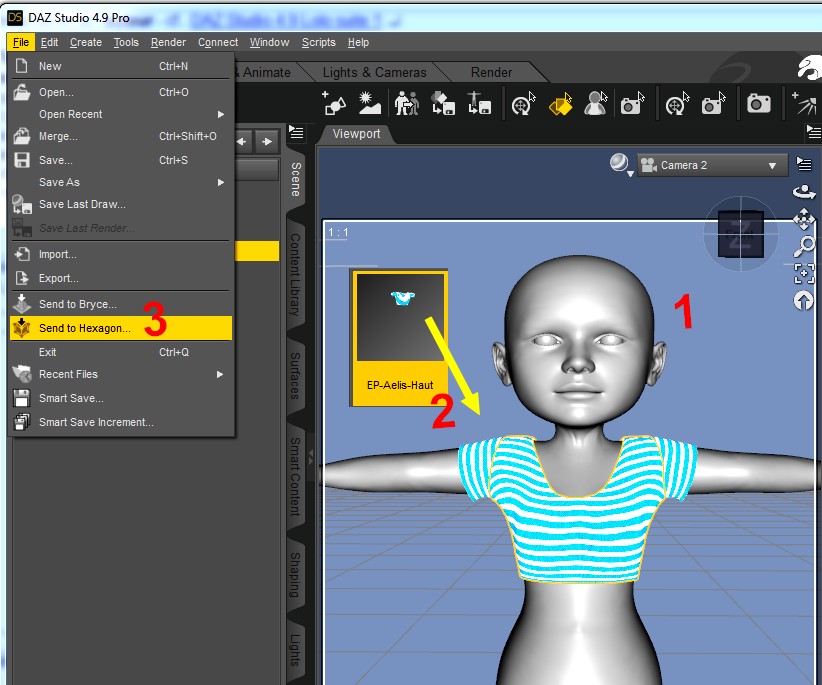Open the Edit menu

point(49,42)
